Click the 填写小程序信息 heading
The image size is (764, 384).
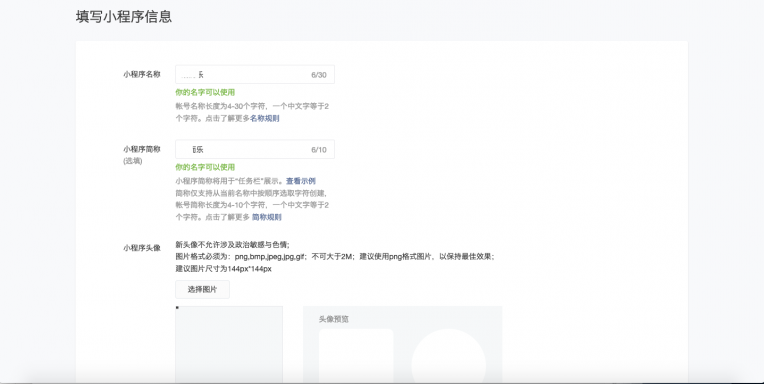[124, 17]
